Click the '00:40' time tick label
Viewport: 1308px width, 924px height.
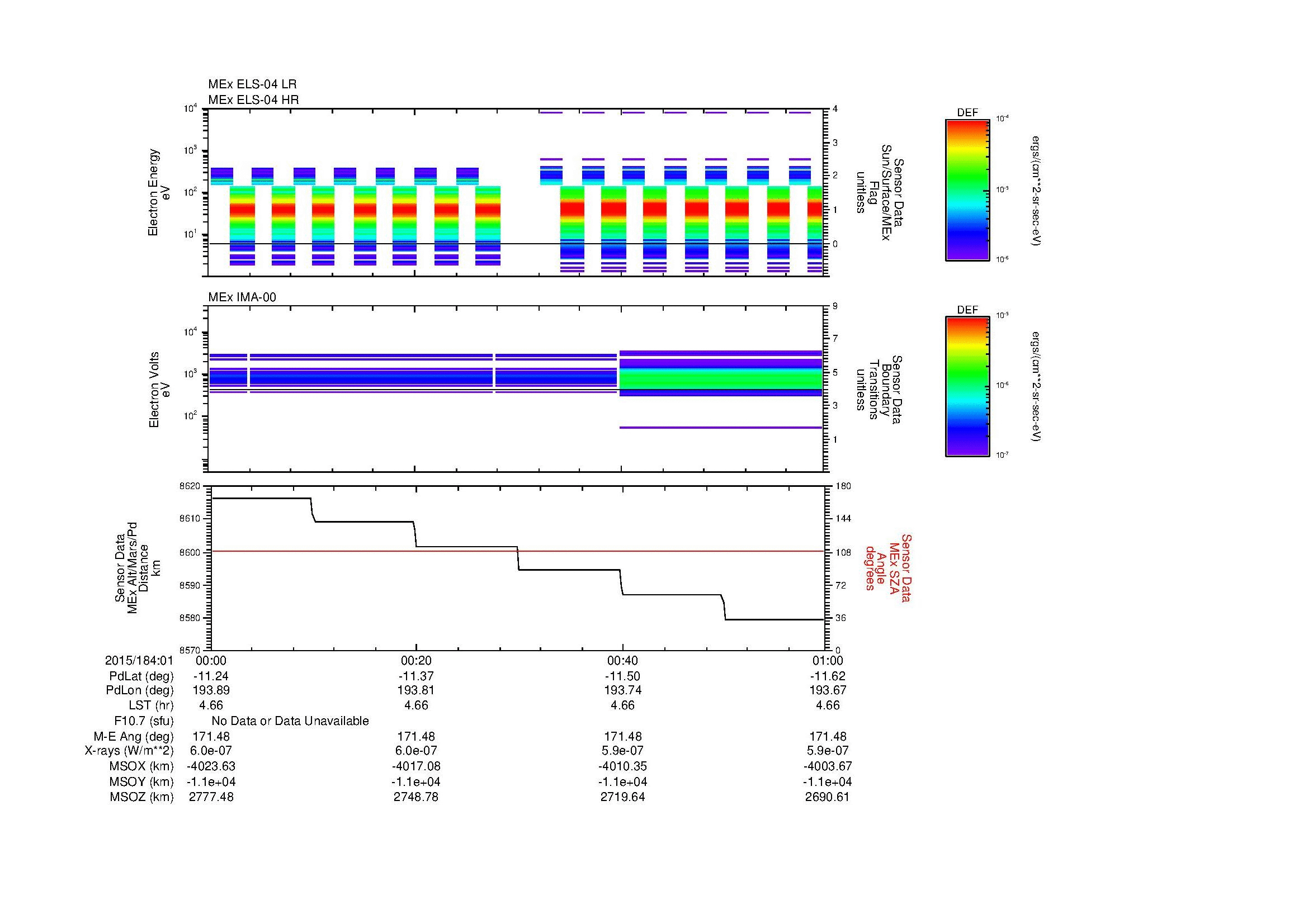pos(622,660)
